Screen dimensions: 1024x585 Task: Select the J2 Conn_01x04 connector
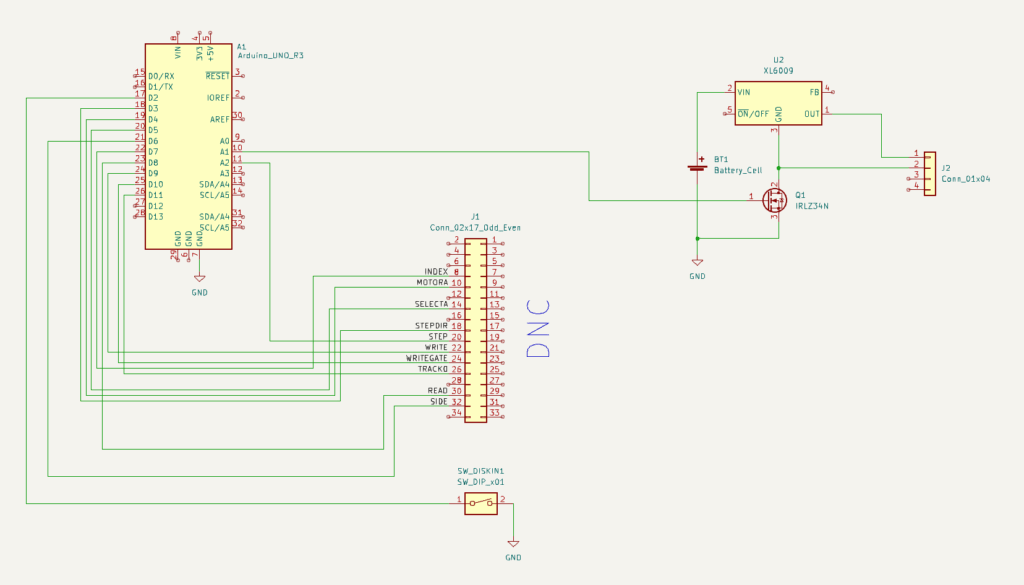tap(930, 174)
